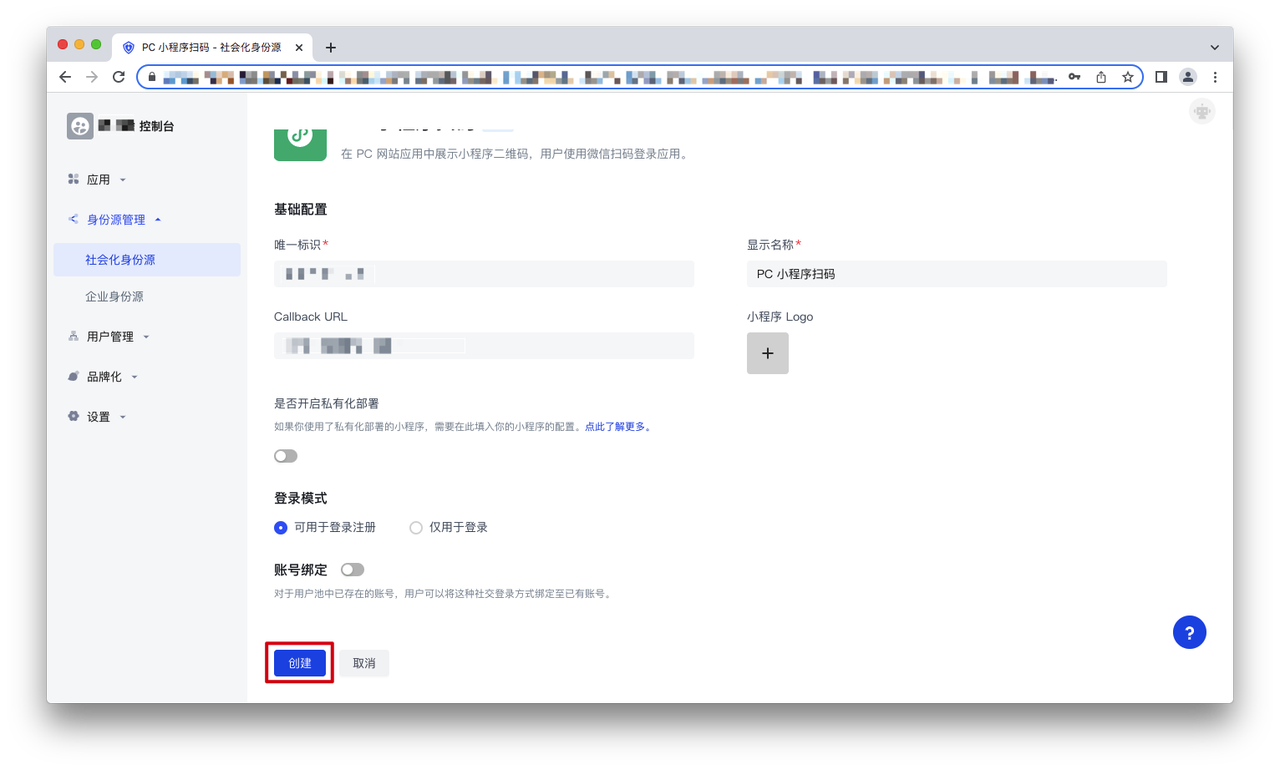Click the 显示名称 input field

(x=956, y=274)
